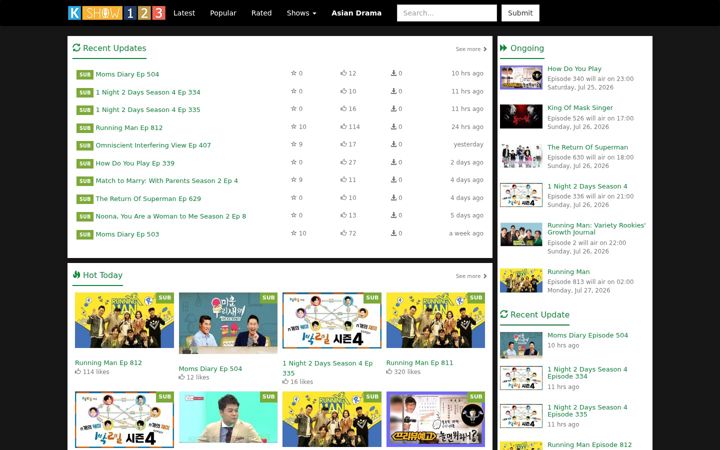The height and width of the screenshot is (450, 720).
Task: Click the star icon for Omniscient Interfering View Ep 407
Action: [293, 144]
